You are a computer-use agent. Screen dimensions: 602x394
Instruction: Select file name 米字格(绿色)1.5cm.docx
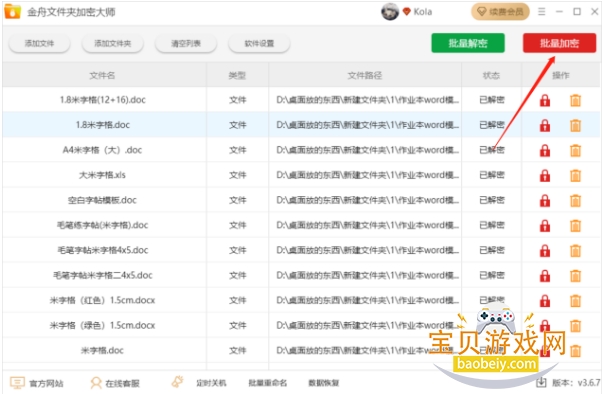(x=103, y=326)
